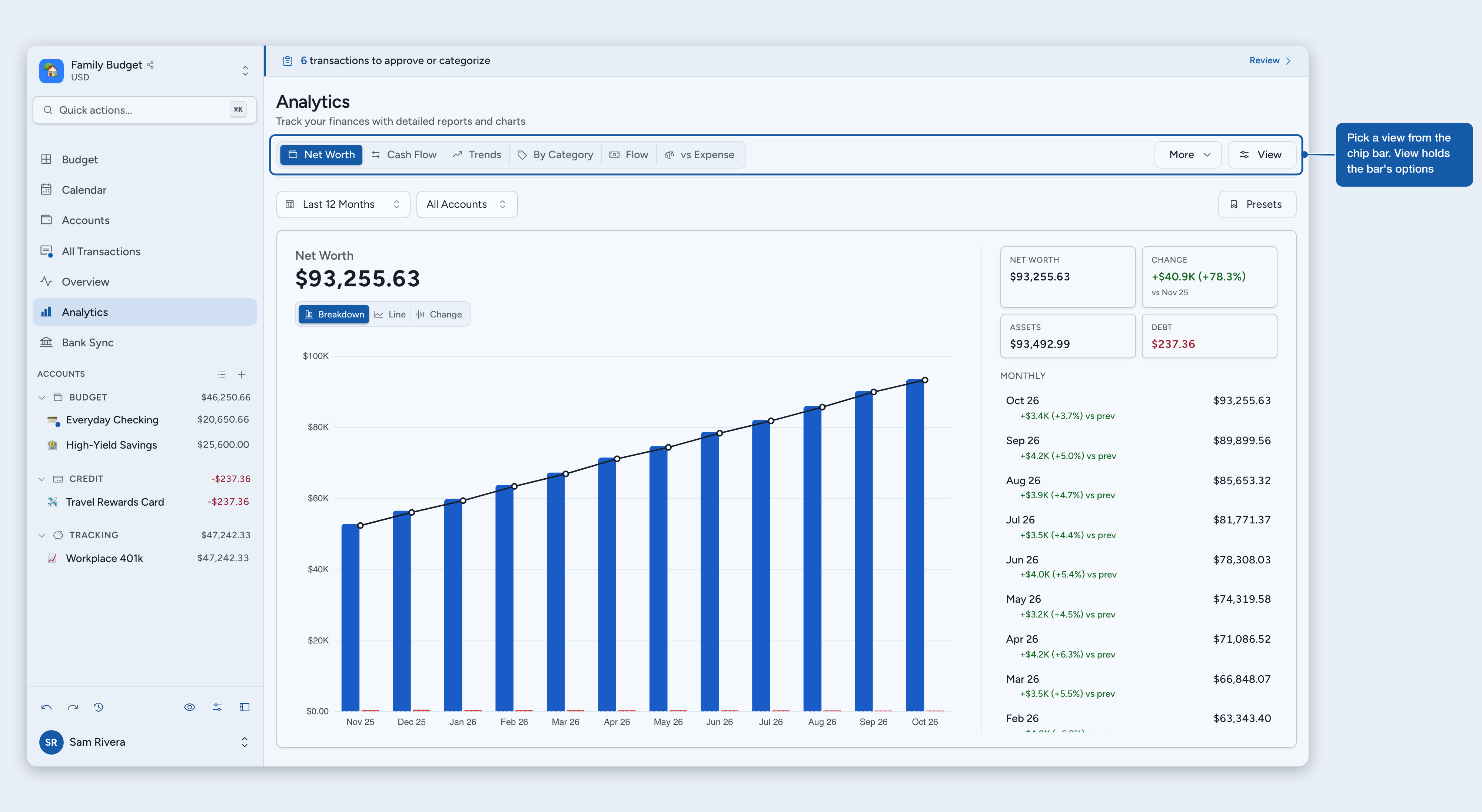The width and height of the screenshot is (1482, 812).
Task: Open Bank Sync in the sidebar
Action: 145,342
